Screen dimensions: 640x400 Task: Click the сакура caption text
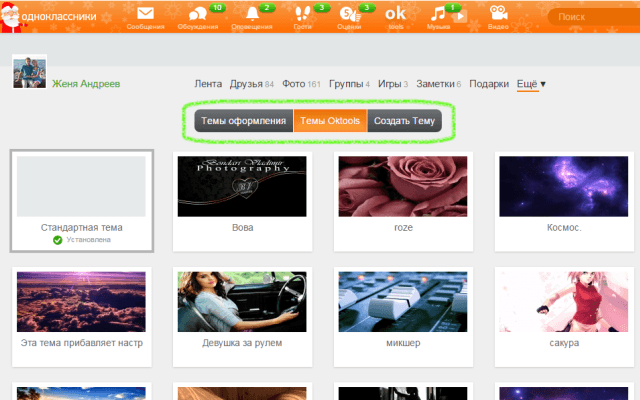pos(564,343)
